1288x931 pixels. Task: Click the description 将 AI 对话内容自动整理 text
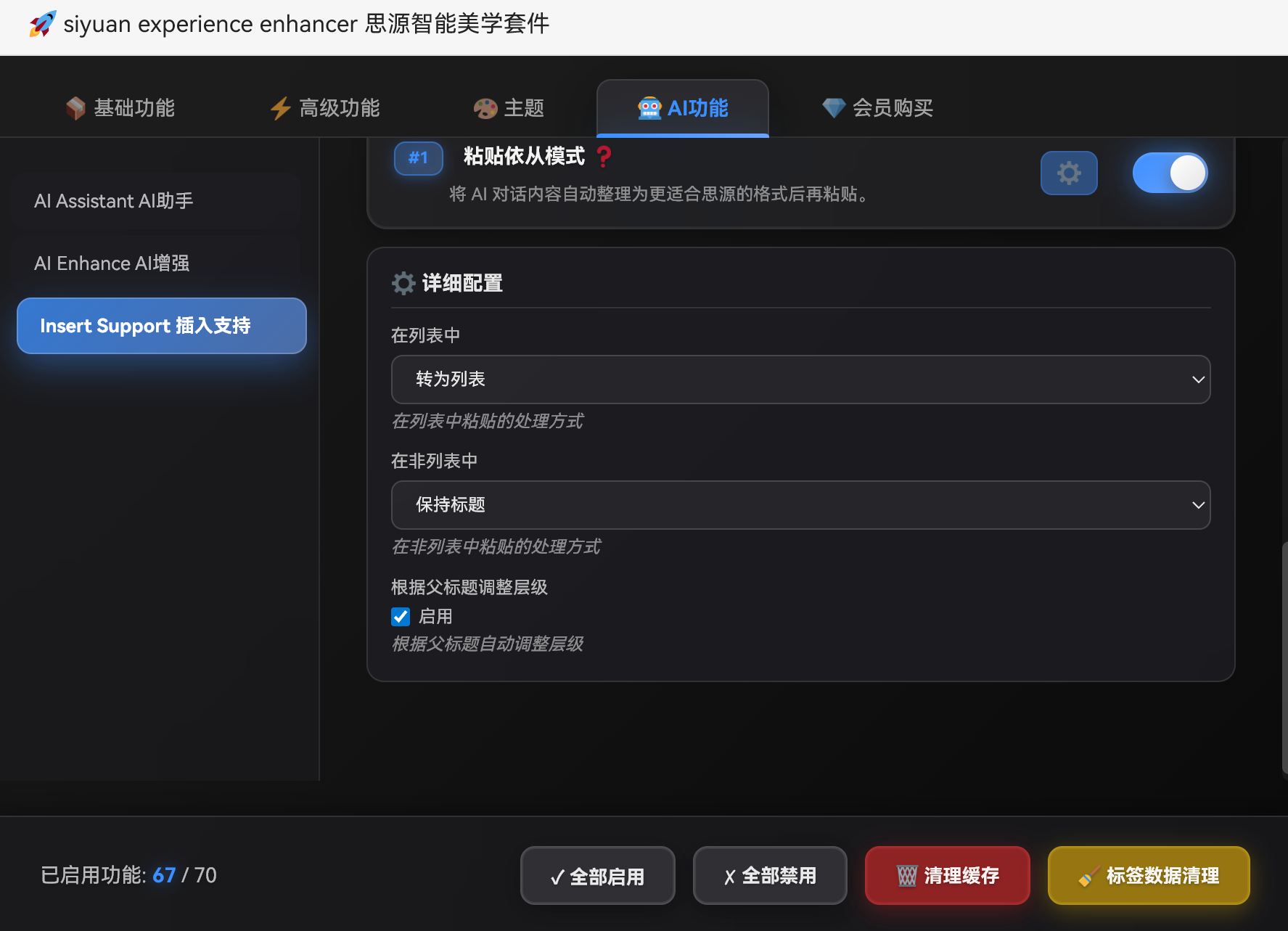[x=660, y=194]
